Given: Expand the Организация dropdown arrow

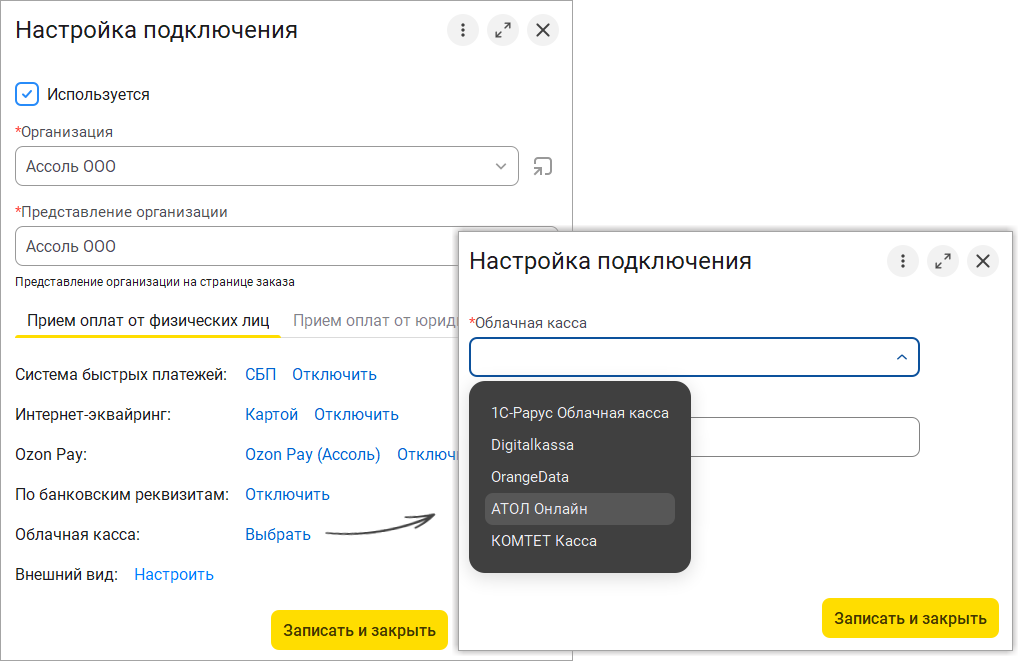Looking at the screenshot, I should 500,166.
